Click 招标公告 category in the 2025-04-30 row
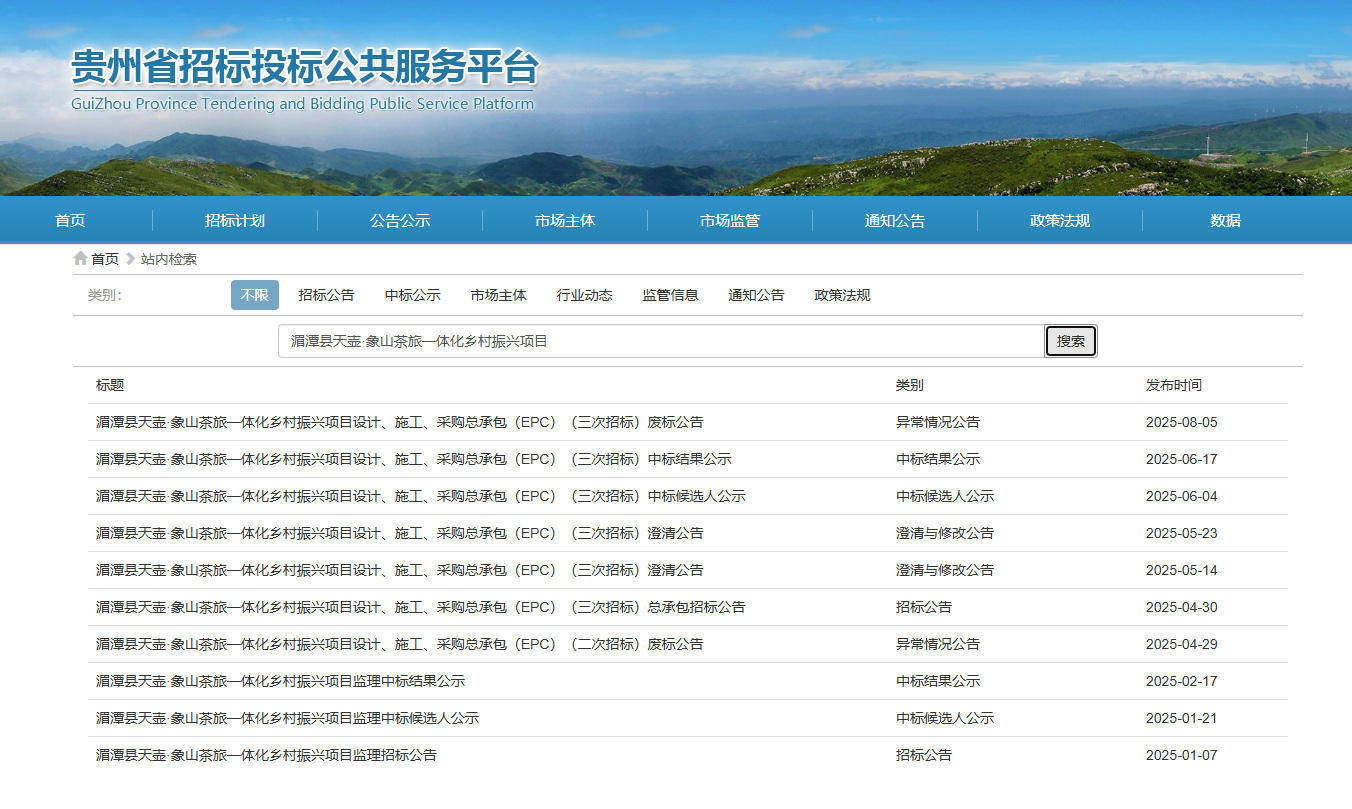 924,607
